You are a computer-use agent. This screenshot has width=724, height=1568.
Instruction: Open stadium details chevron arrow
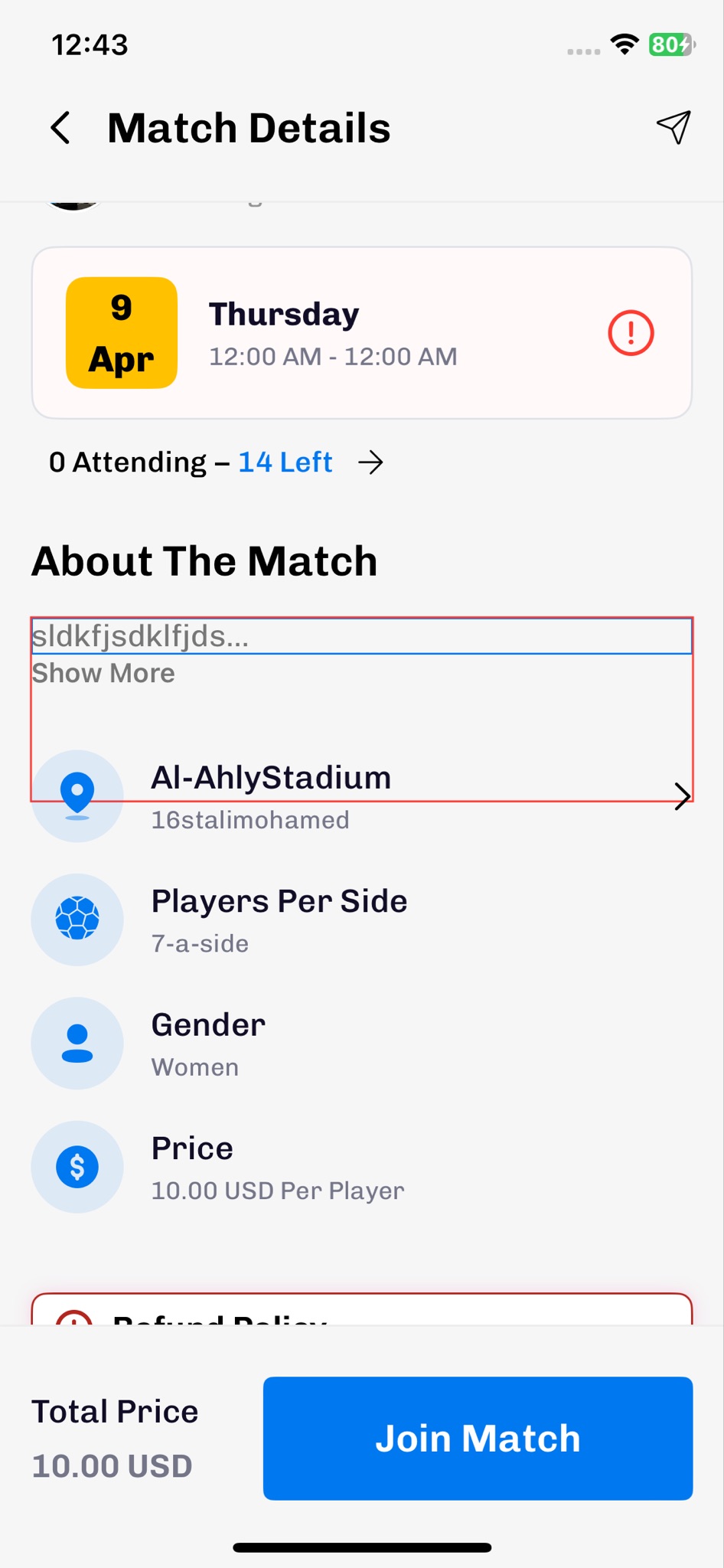[x=682, y=796]
